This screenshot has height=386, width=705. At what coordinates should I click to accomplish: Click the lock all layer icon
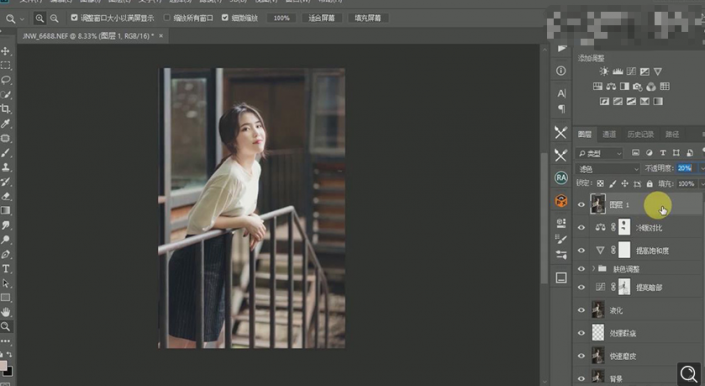(649, 183)
